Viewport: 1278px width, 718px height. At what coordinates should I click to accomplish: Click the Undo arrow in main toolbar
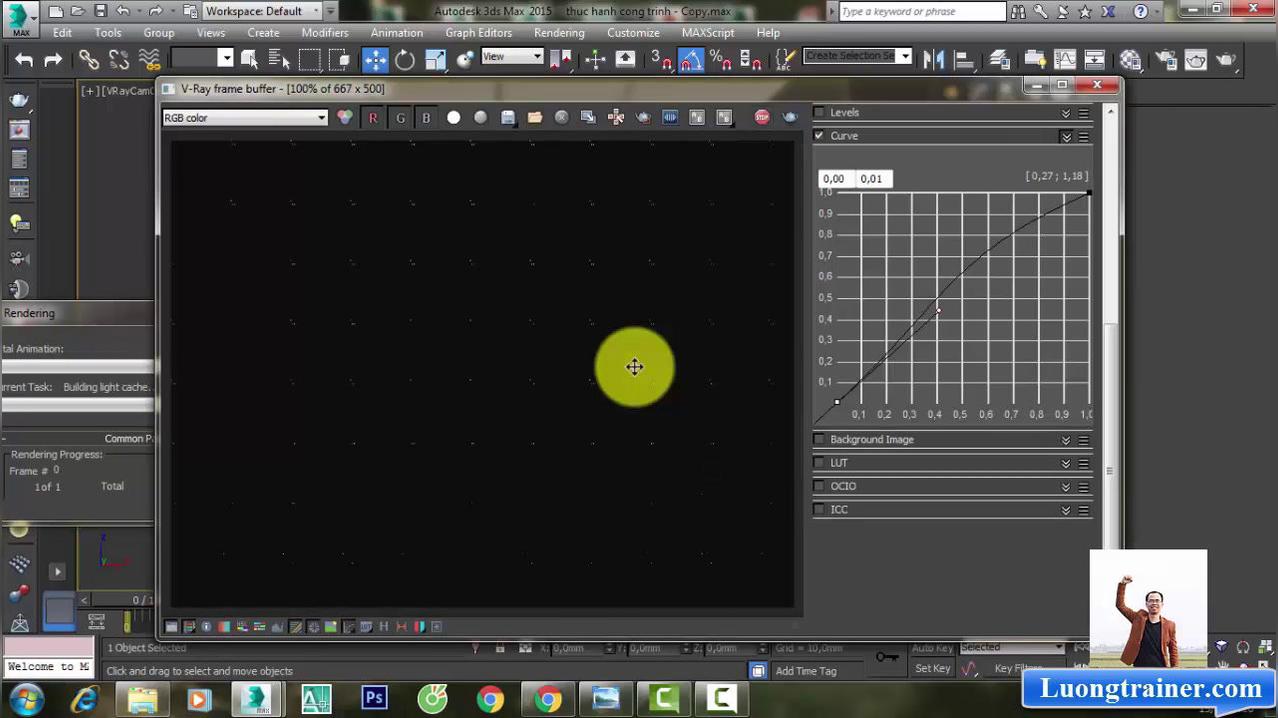click(x=24, y=59)
